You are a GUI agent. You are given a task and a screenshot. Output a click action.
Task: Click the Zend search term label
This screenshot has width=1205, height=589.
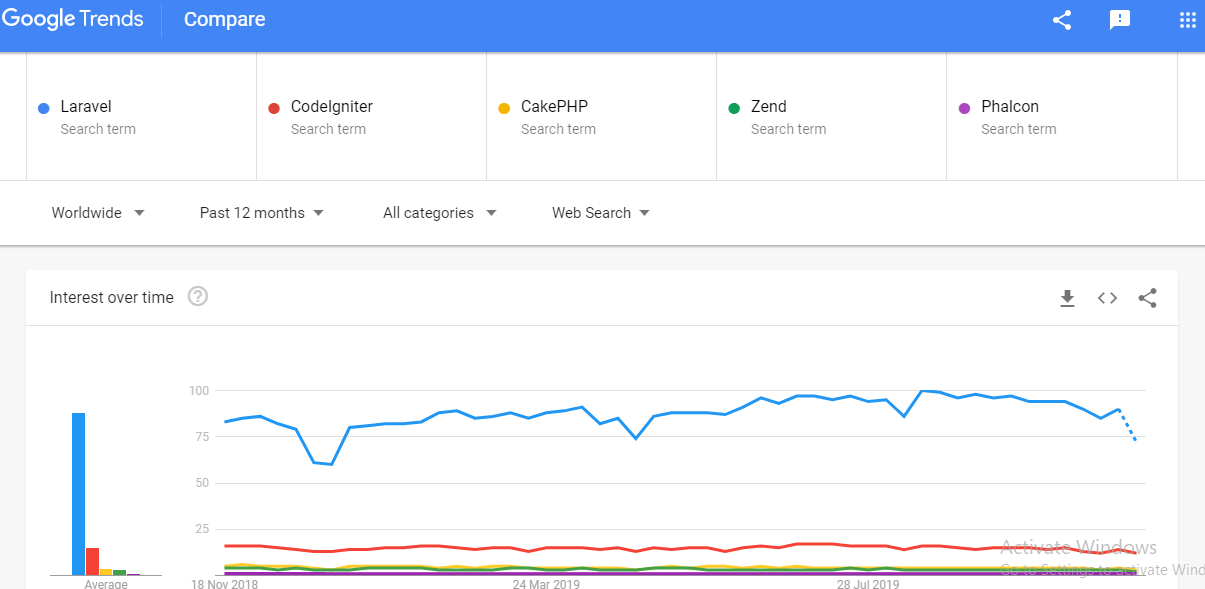click(771, 106)
